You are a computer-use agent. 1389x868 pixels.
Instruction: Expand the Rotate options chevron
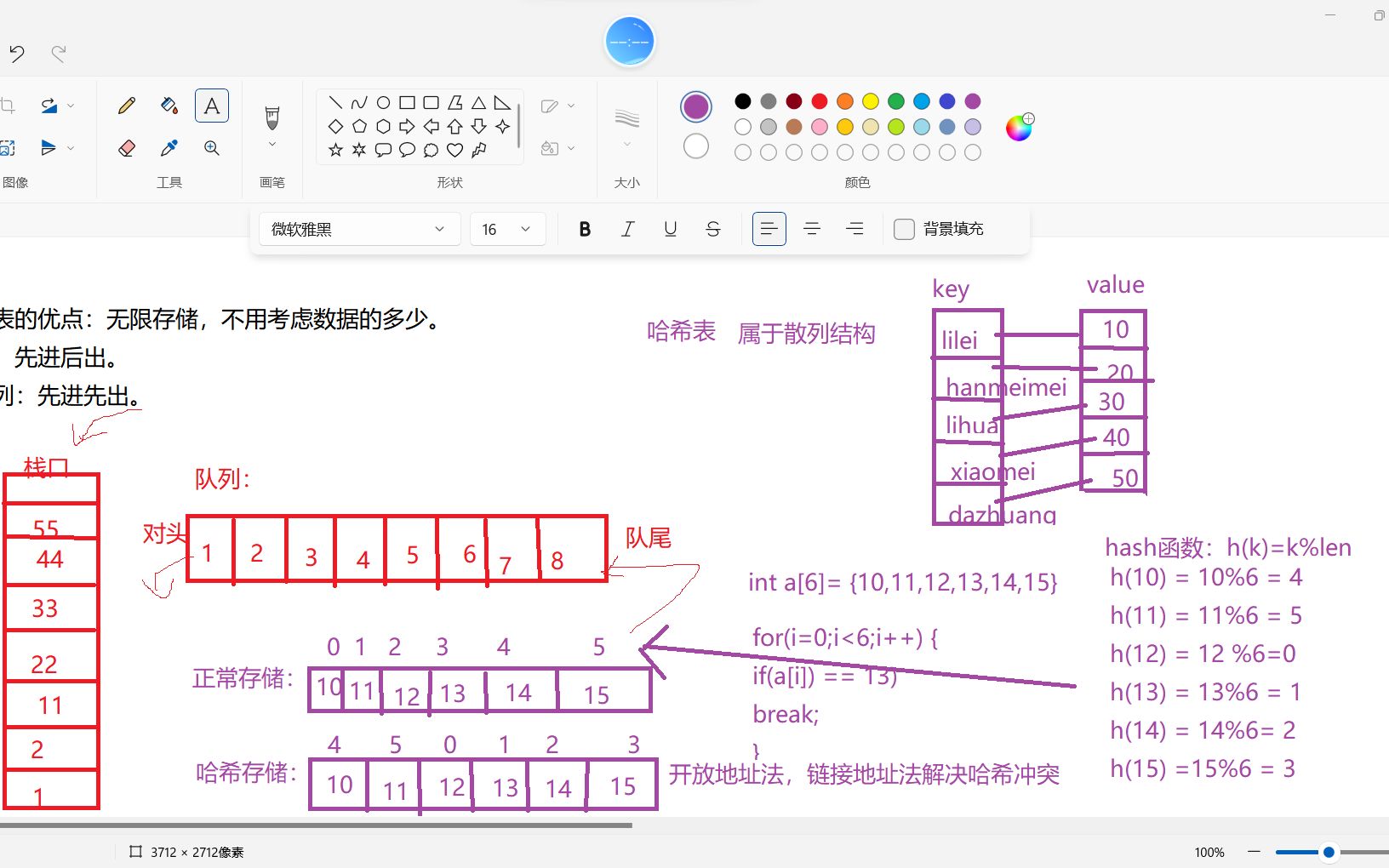71,106
